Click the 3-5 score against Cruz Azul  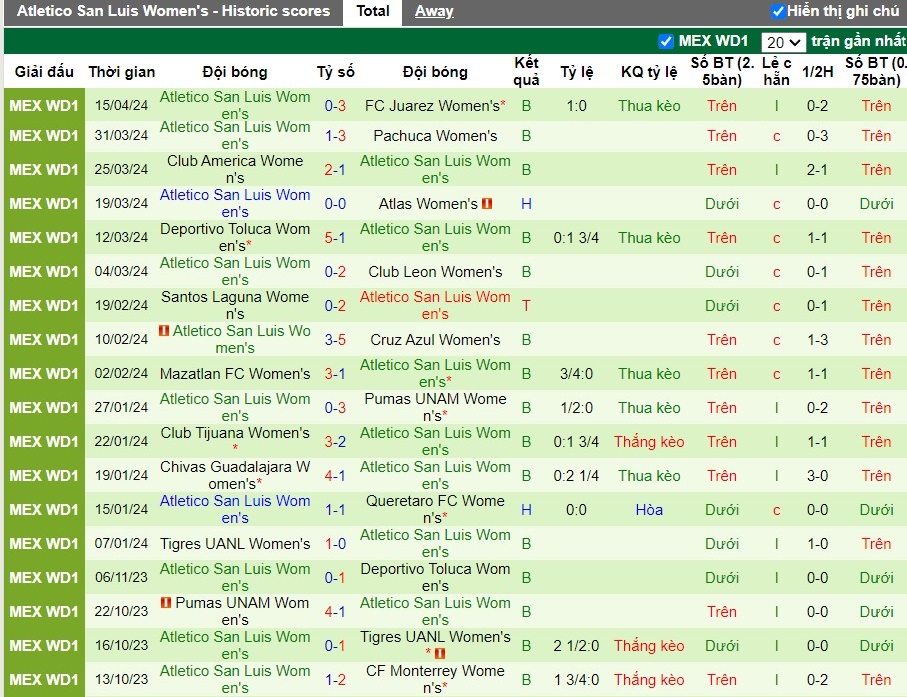coord(335,340)
